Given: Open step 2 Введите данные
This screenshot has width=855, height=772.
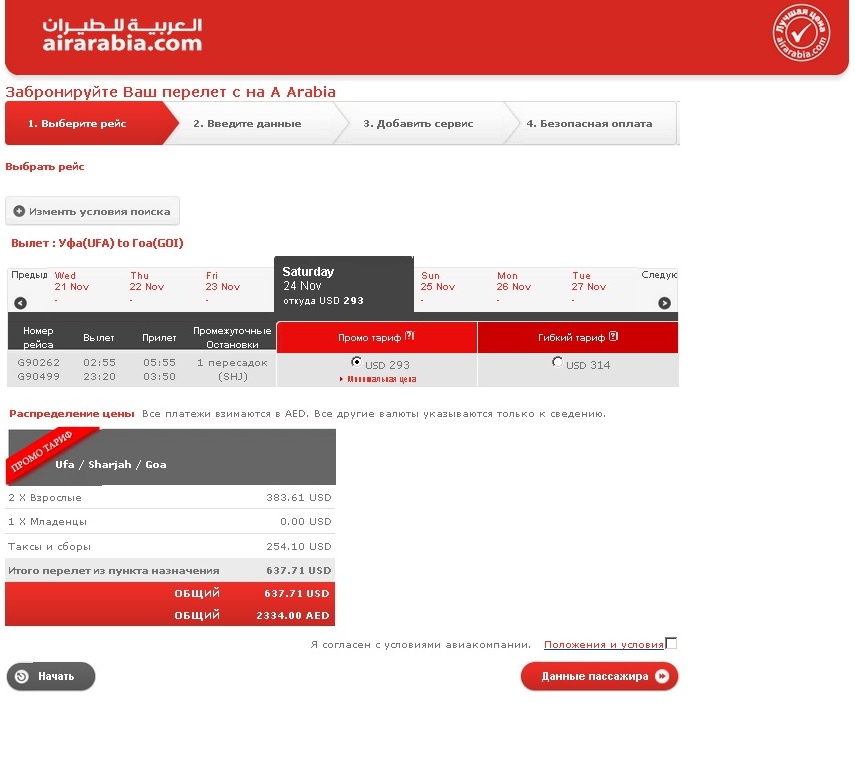Looking at the screenshot, I should 247,124.
